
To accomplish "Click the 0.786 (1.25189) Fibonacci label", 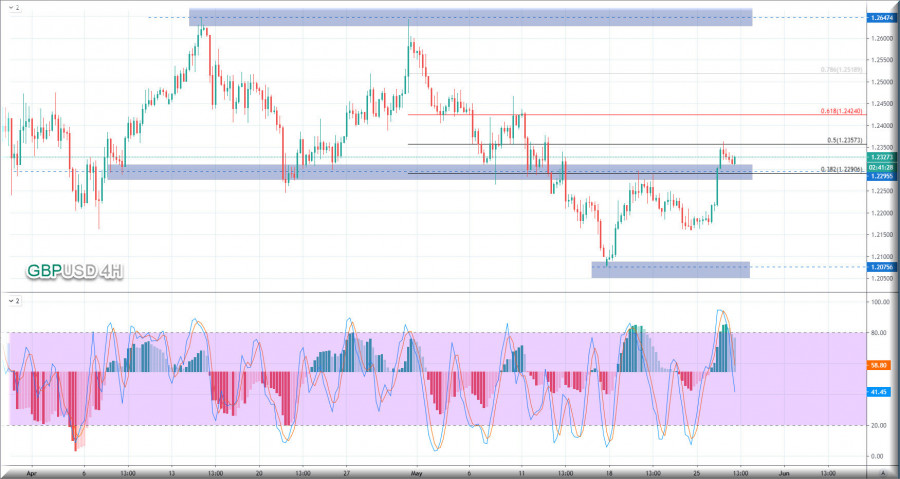I will click(x=841, y=70).
